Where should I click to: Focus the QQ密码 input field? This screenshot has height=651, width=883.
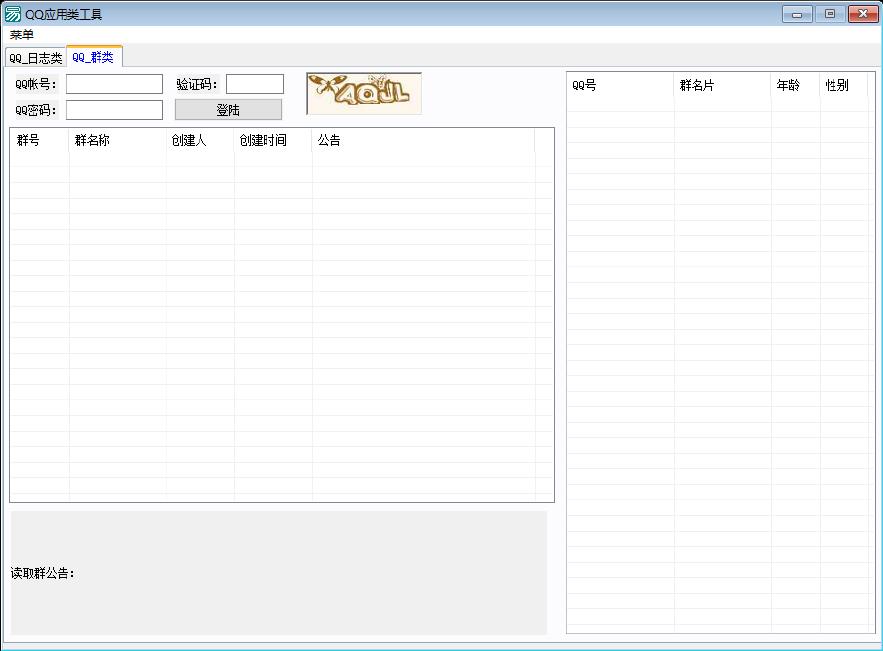point(114,110)
